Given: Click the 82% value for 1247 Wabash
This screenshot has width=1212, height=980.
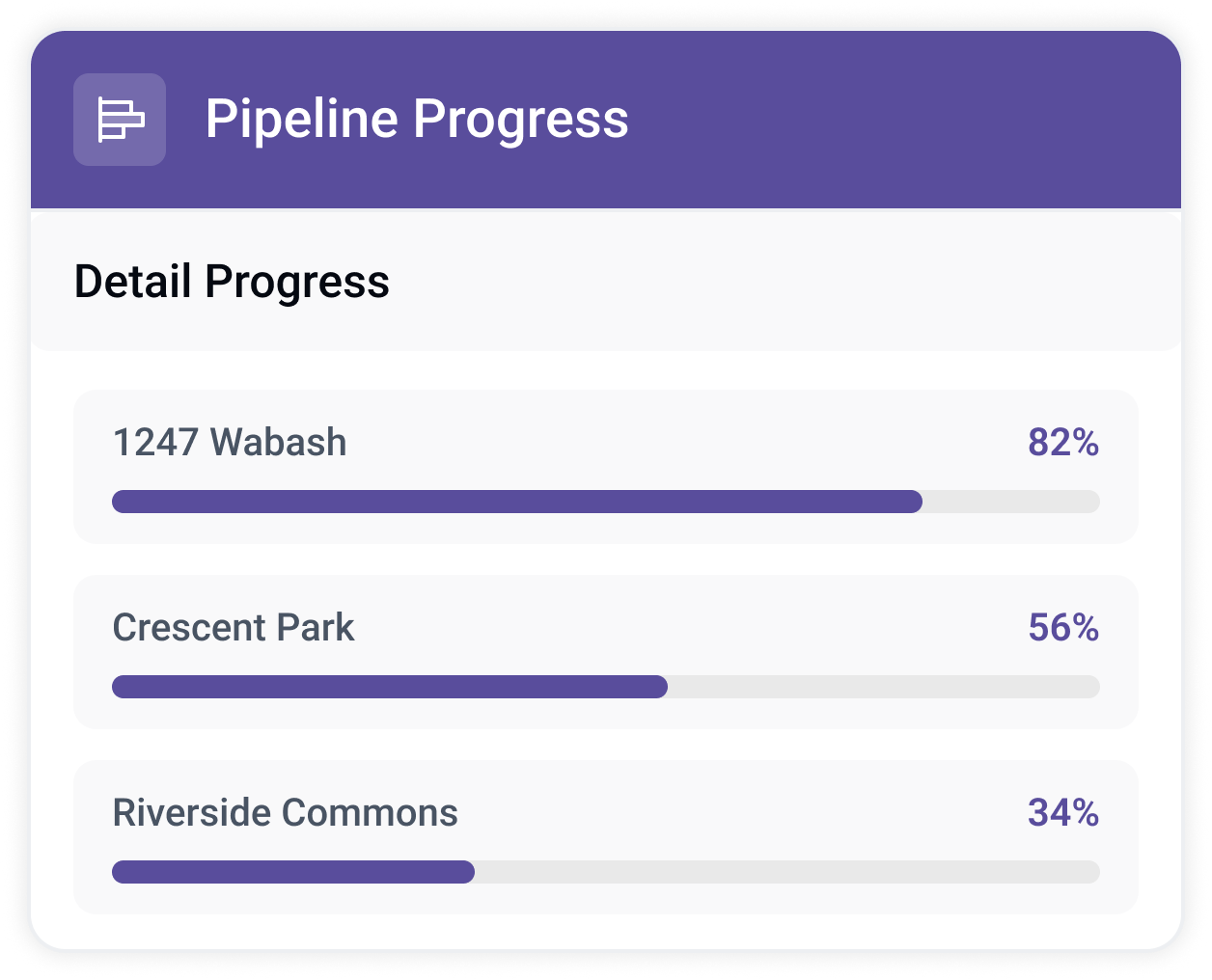Looking at the screenshot, I should tap(1063, 442).
